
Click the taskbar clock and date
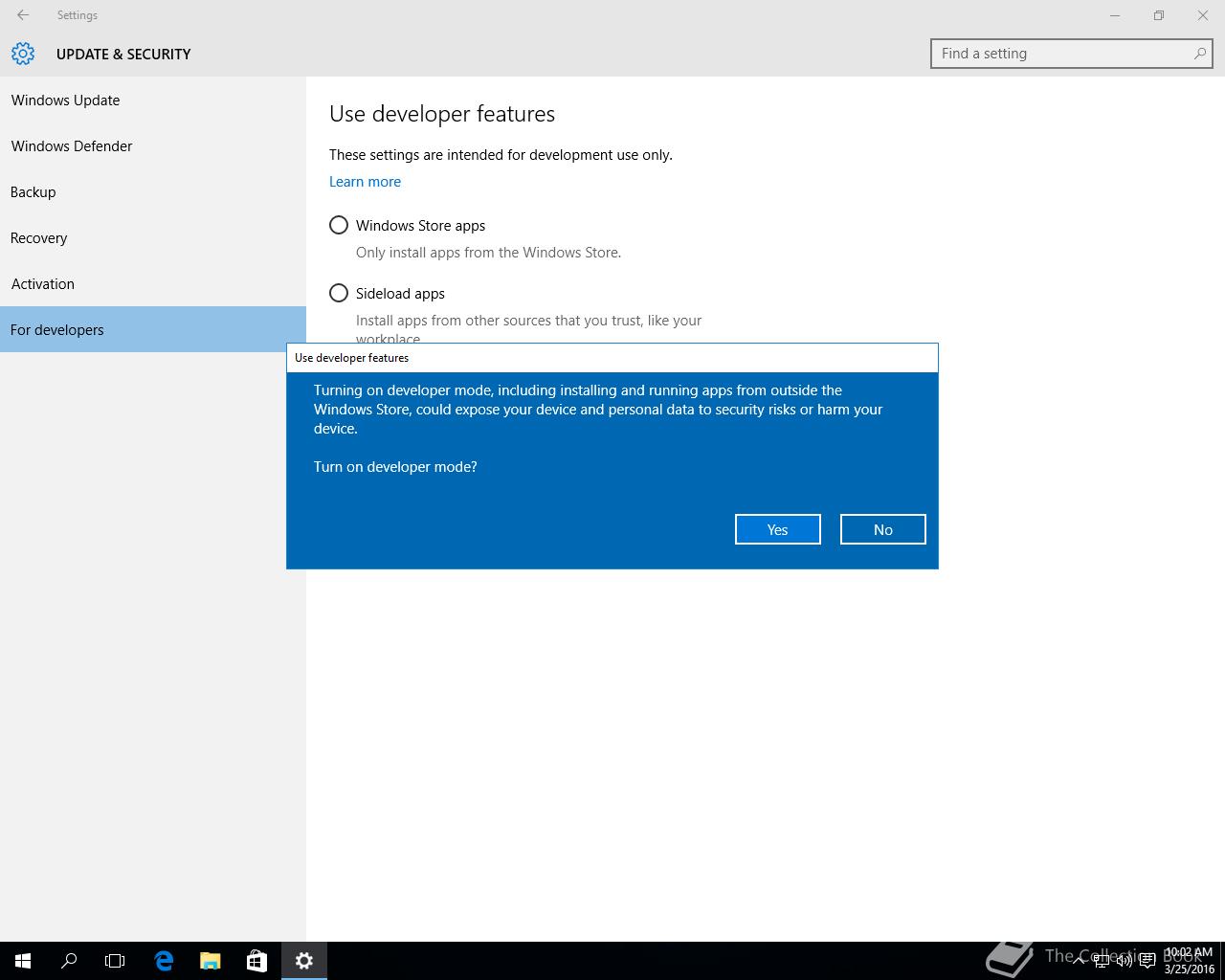pyautogui.click(x=1189, y=961)
